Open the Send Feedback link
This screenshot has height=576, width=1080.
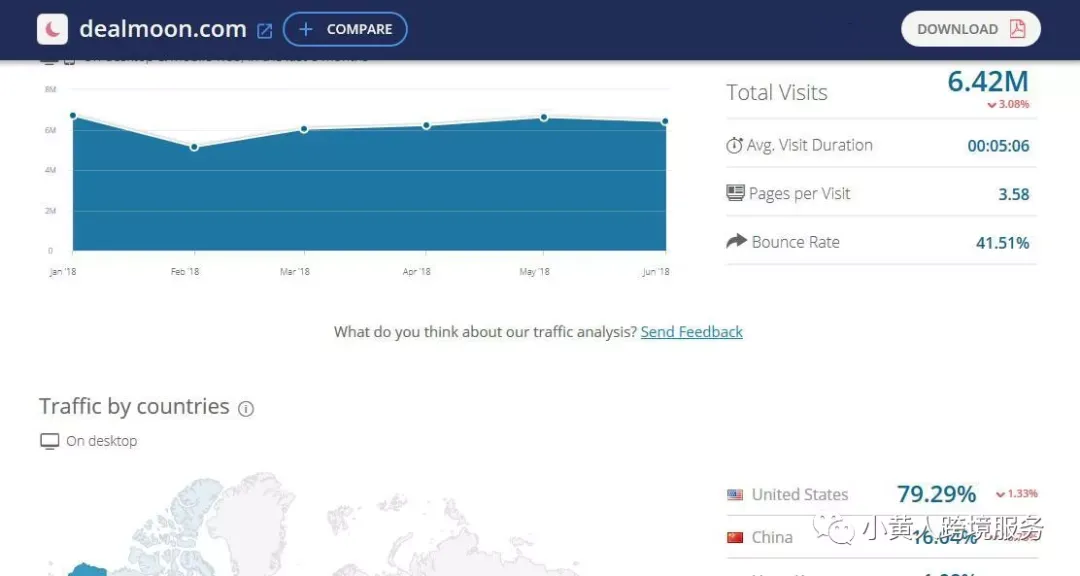click(692, 331)
